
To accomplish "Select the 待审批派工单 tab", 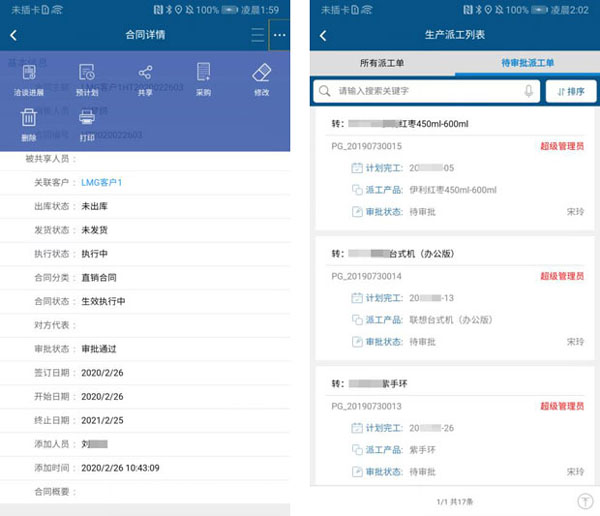I will pos(527,62).
